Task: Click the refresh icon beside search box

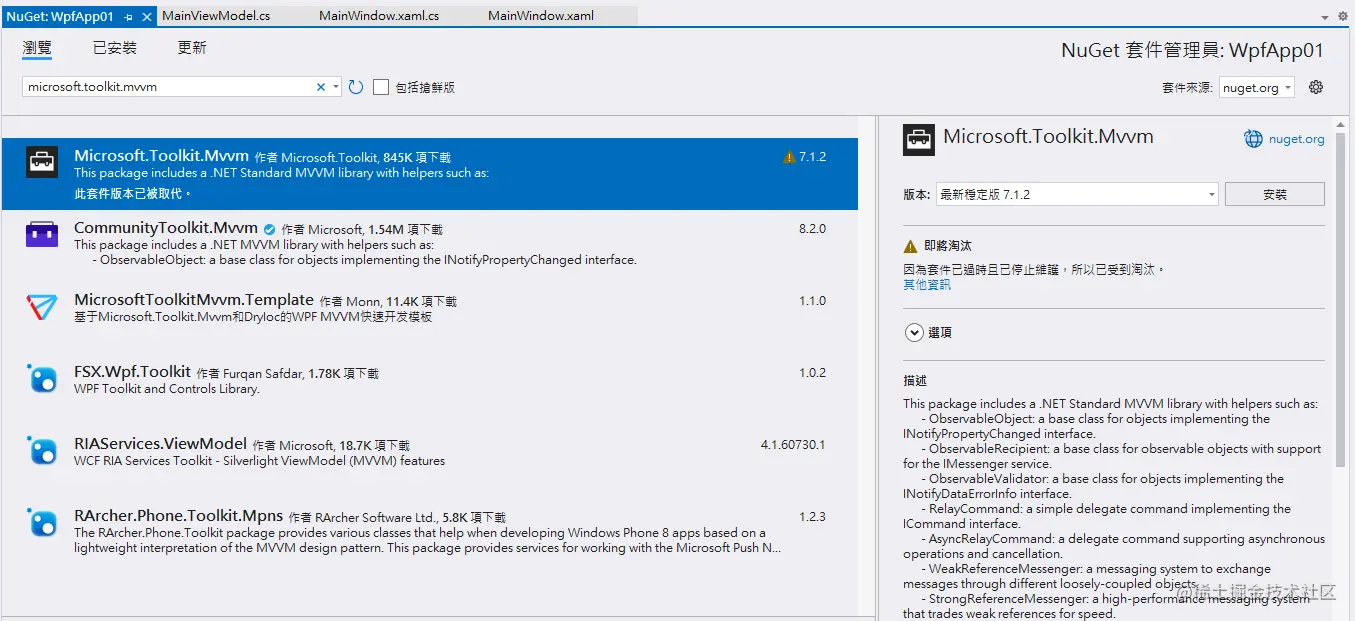Action: click(356, 87)
